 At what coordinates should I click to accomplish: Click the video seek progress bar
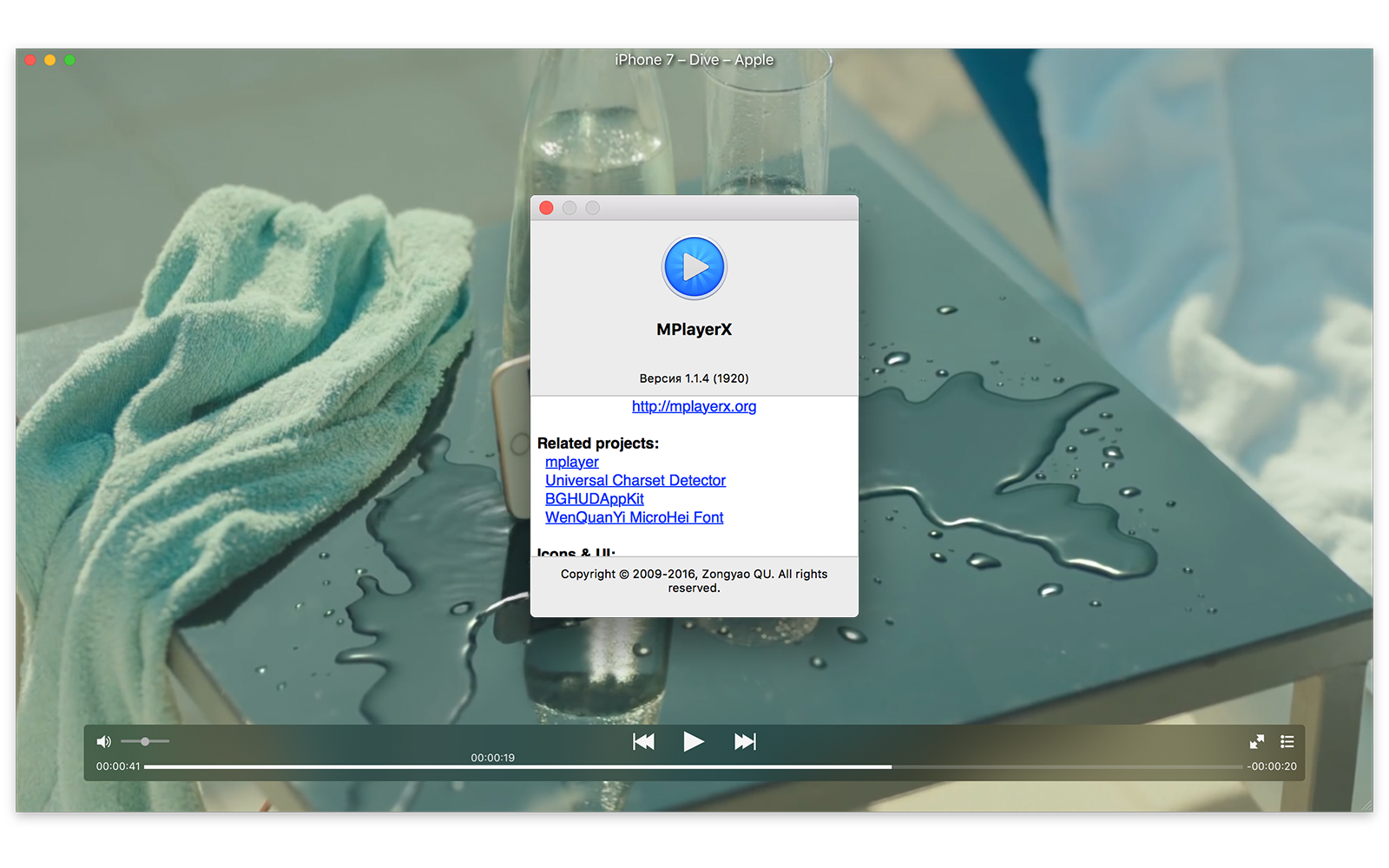click(x=693, y=767)
